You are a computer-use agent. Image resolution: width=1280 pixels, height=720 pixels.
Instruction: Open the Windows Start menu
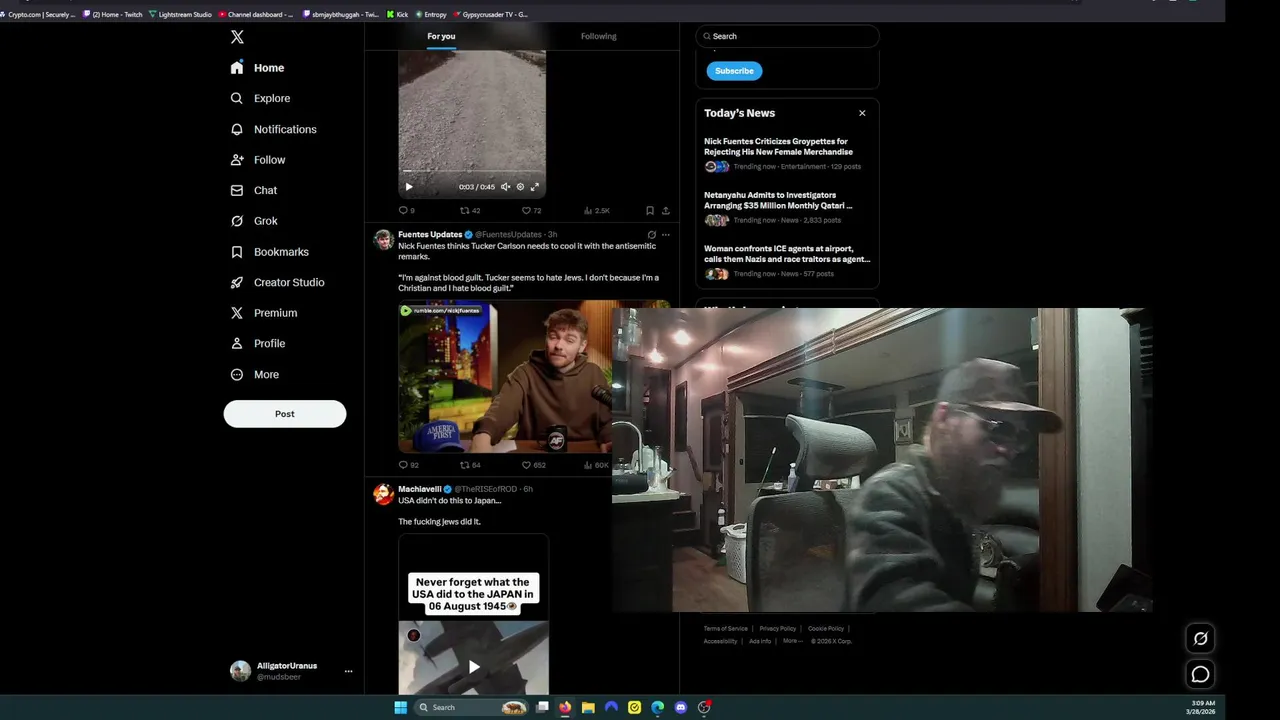pos(400,707)
